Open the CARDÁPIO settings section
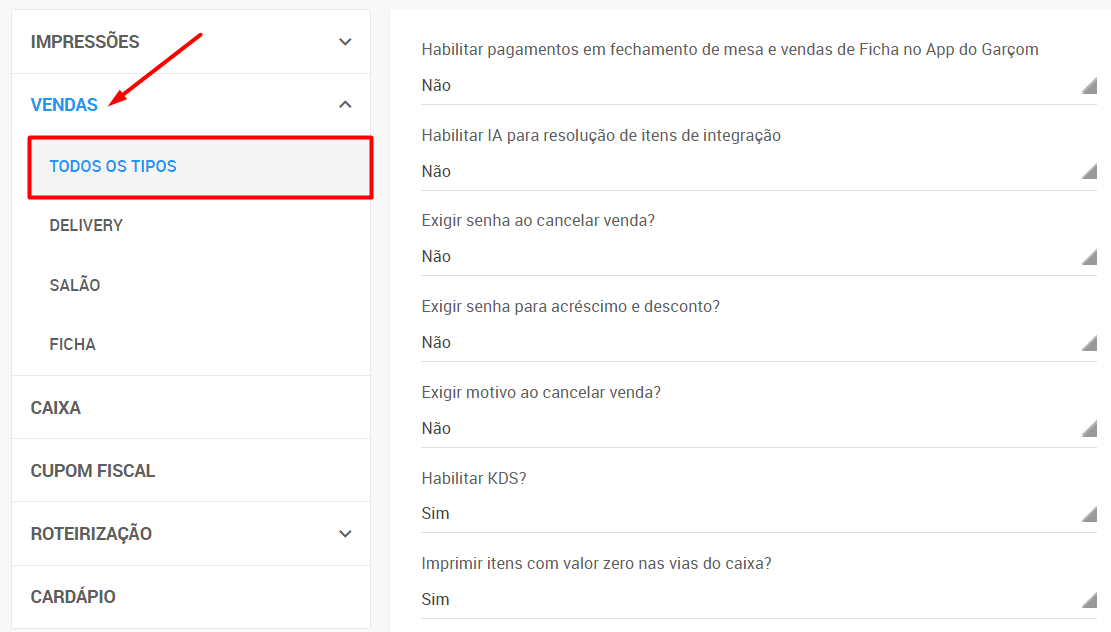Viewport: 1111px width, 632px height. tap(73, 597)
